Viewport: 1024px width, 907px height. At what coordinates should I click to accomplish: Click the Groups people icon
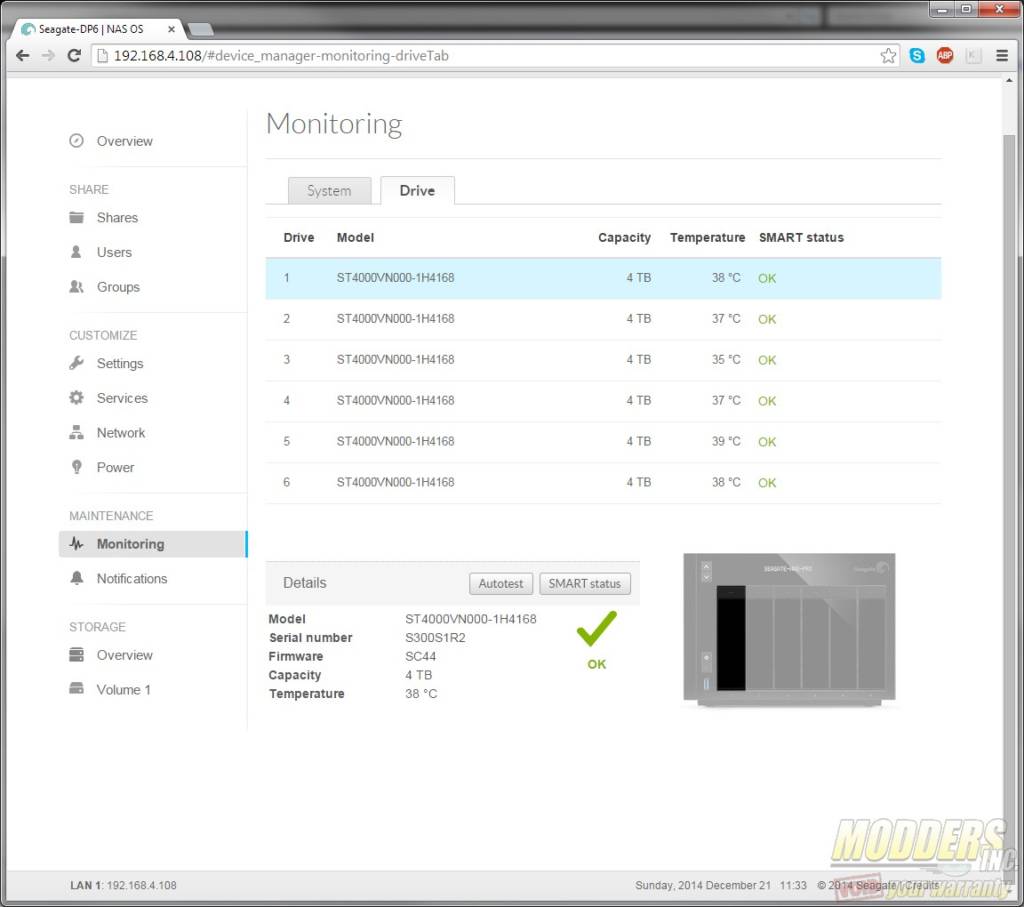(x=76, y=287)
